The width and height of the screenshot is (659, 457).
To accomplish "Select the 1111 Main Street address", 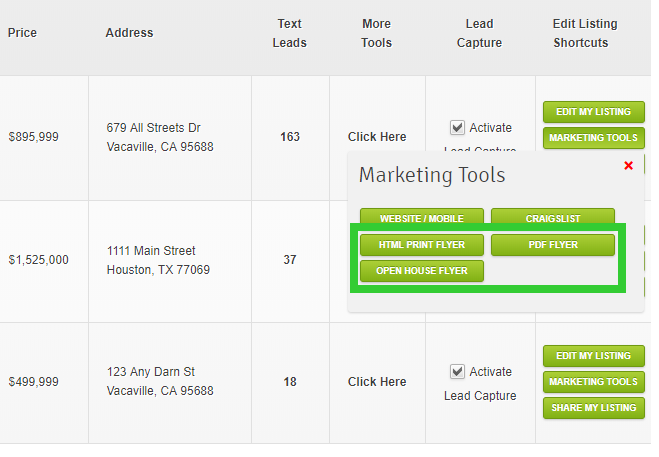I will (158, 260).
